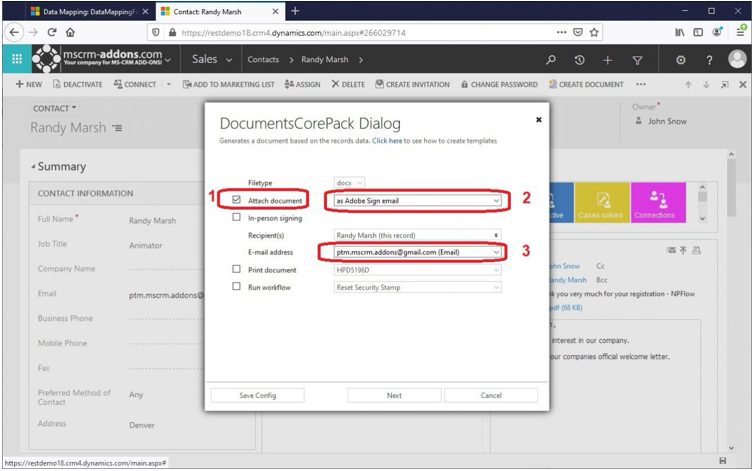Open the 'as Adobe Sign email' dropdown
This screenshot has height=471, width=753.
[x=417, y=201]
